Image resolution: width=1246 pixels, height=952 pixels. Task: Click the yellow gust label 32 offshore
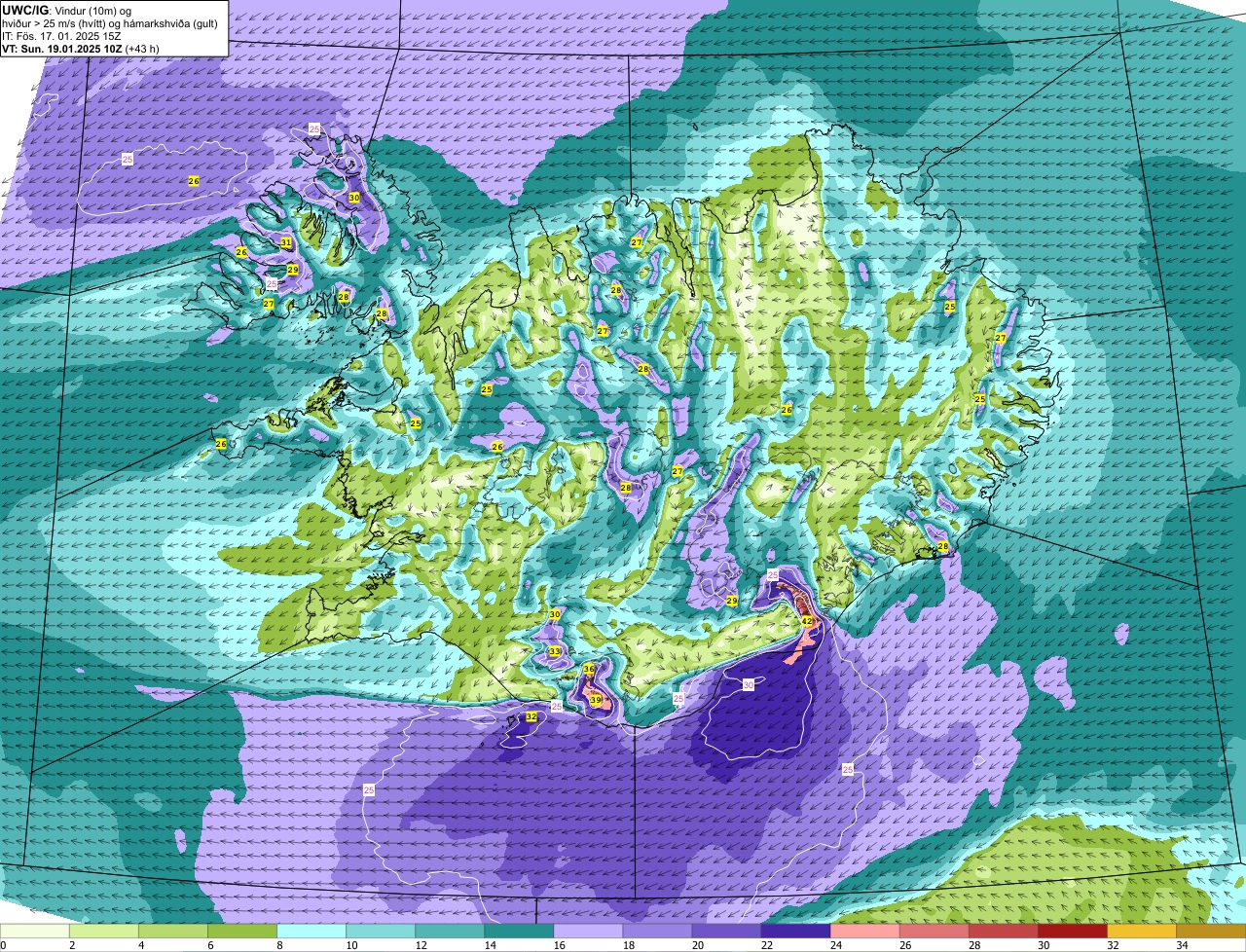pos(531,716)
